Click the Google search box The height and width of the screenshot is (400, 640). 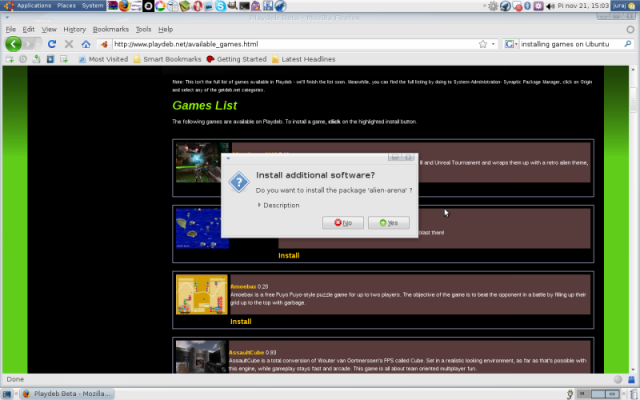[571, 44]
